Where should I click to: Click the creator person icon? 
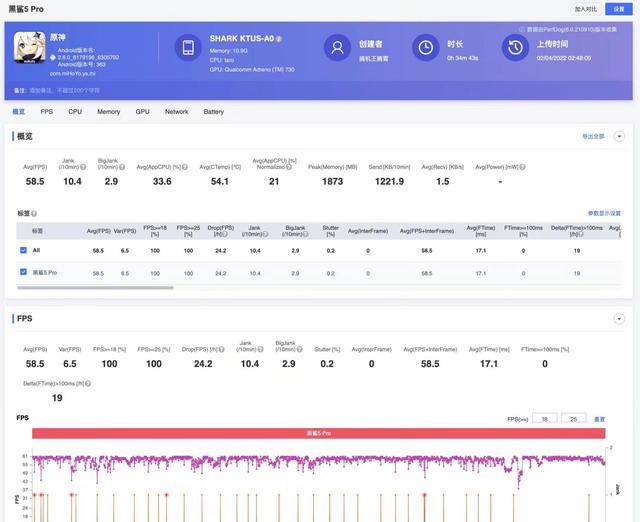pyautogui.click(x=337, y=47)
